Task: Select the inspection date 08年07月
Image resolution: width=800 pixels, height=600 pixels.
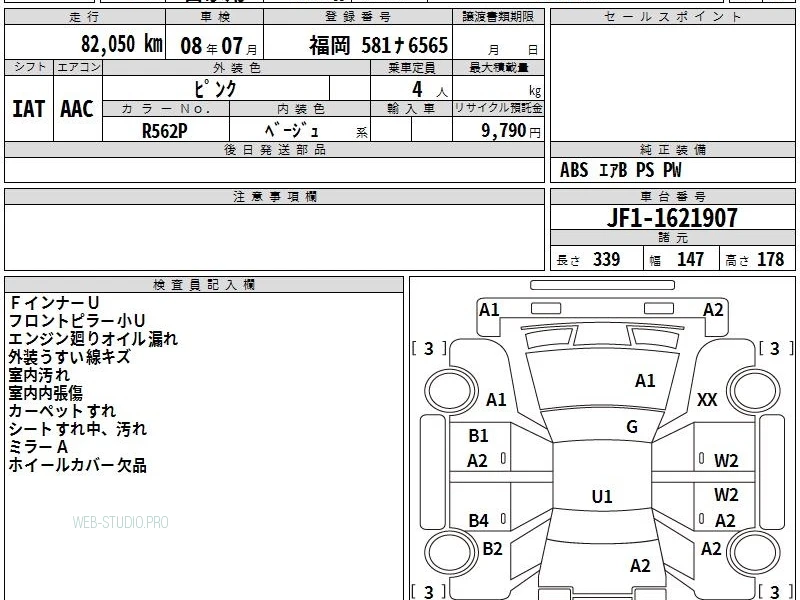Action: [x=219, y=46]
